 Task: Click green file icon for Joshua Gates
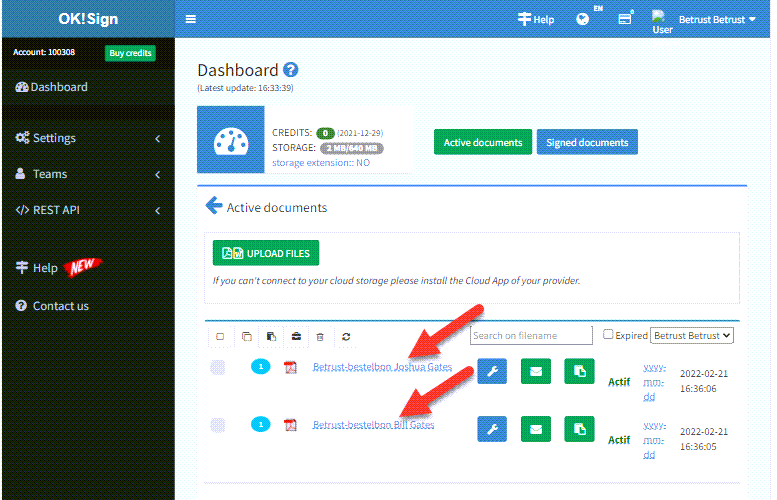[579, 371]
